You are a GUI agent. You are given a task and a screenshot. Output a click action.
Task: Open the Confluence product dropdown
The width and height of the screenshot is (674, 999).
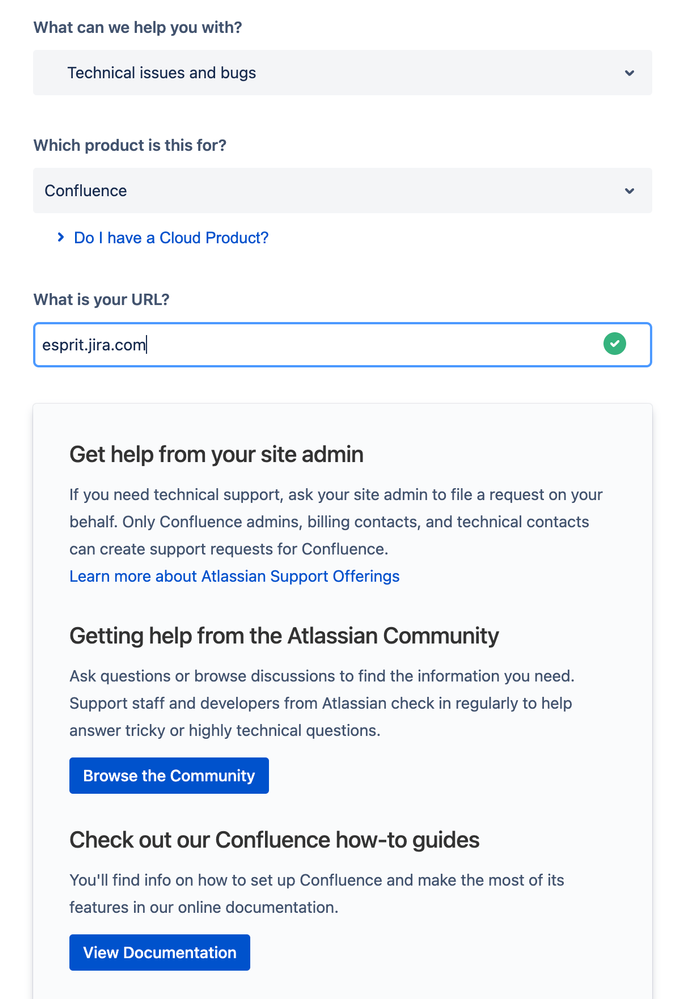click(x=342, y=190)
